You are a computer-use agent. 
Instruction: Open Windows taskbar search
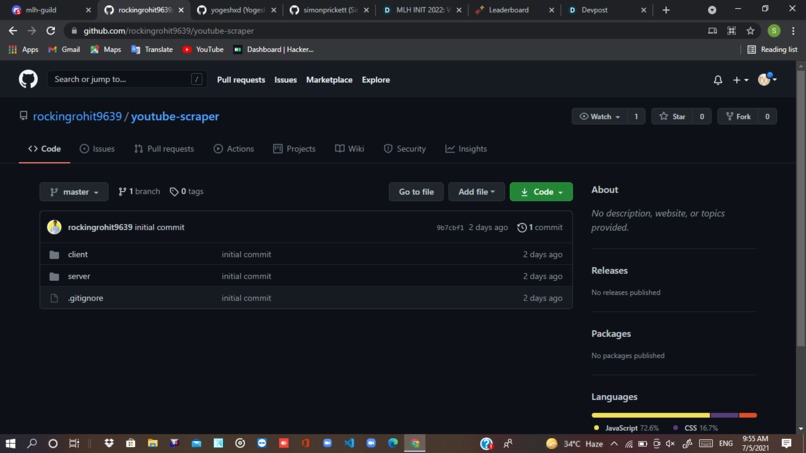tap(32, 443)
